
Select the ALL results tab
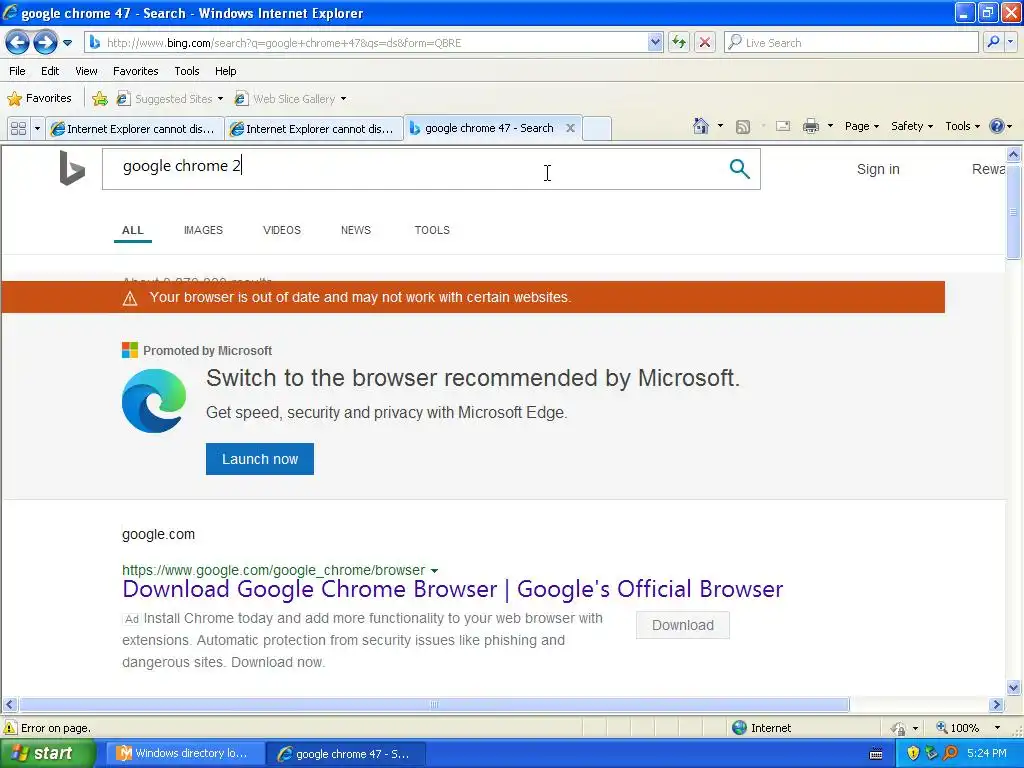click(133, 230)
